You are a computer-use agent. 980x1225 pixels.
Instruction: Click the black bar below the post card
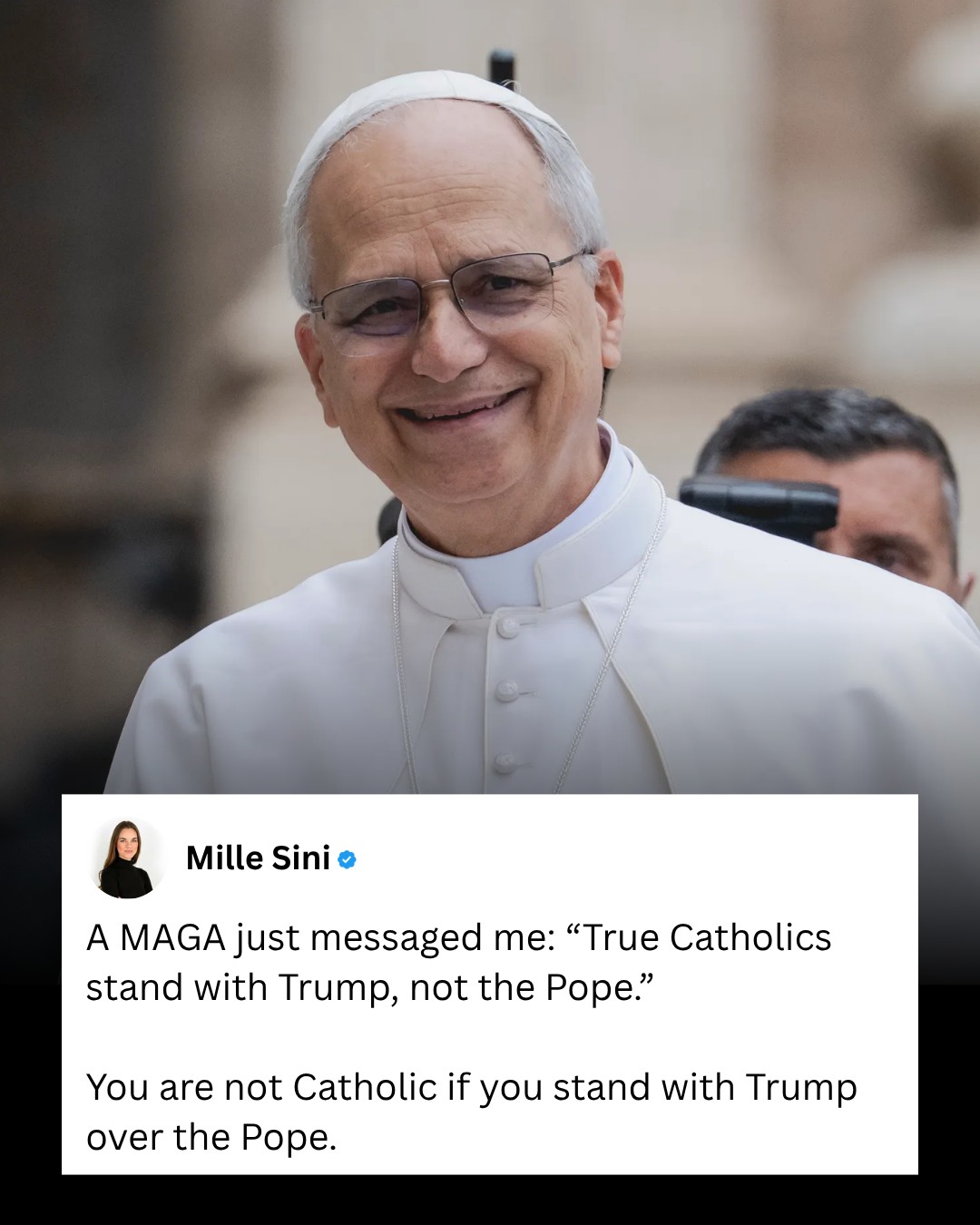click(x=490, y=1200)
